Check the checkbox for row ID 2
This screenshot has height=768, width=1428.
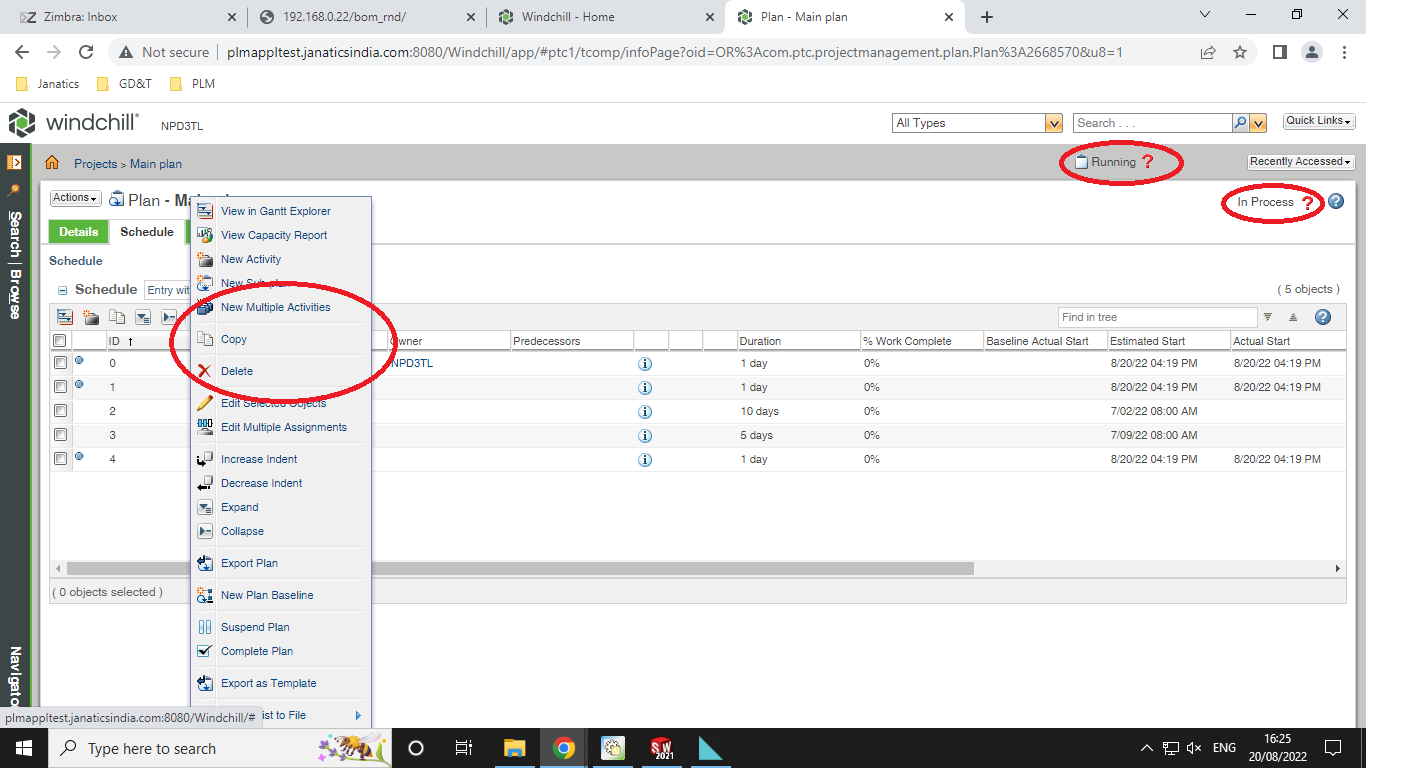[59, 410]
